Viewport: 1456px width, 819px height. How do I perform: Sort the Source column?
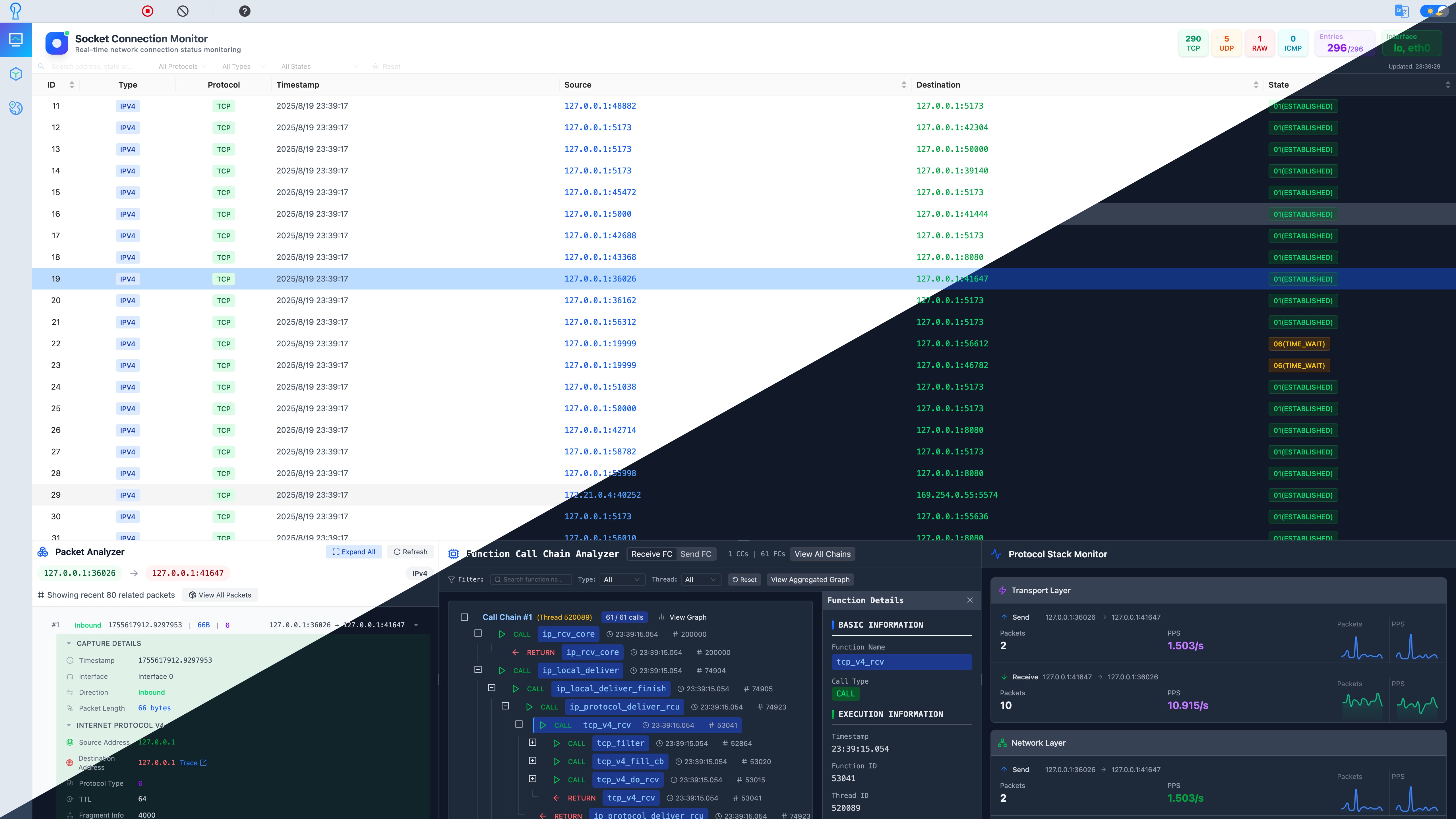(904, 85)
